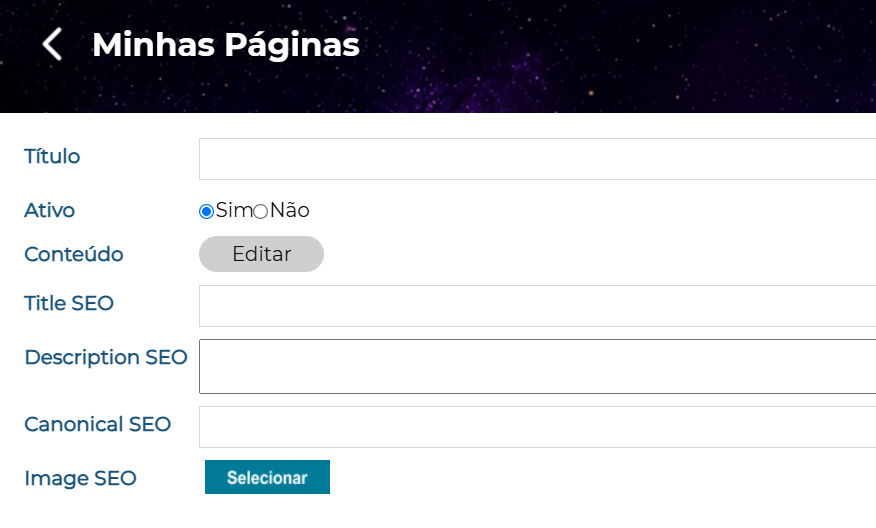This screenshot has height=528, width=876.
Task: Click the Título field label
Action: click(52, 156)
